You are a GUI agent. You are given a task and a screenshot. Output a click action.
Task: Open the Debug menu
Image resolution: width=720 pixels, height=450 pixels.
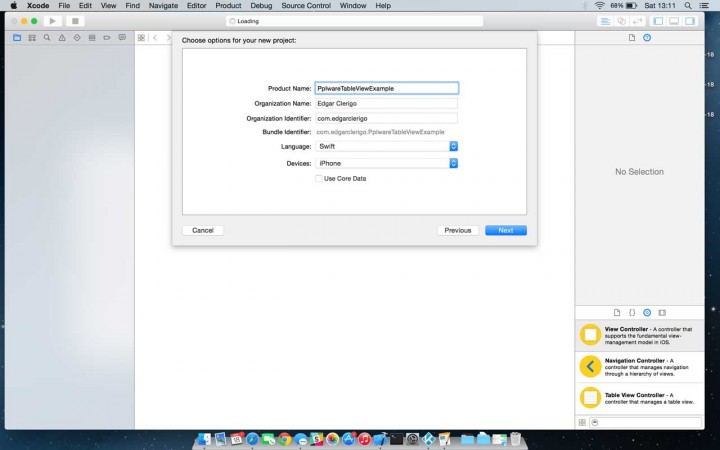coord(261,6)
